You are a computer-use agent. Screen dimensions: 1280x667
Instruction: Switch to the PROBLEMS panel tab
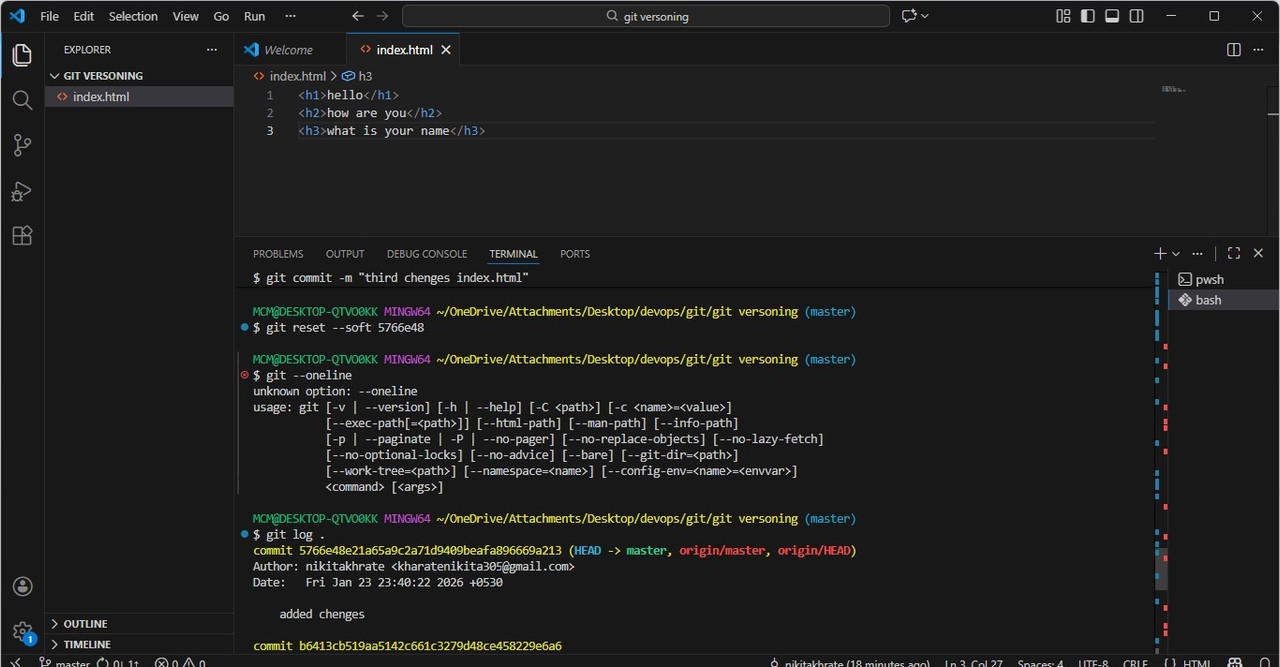[278, 254]
